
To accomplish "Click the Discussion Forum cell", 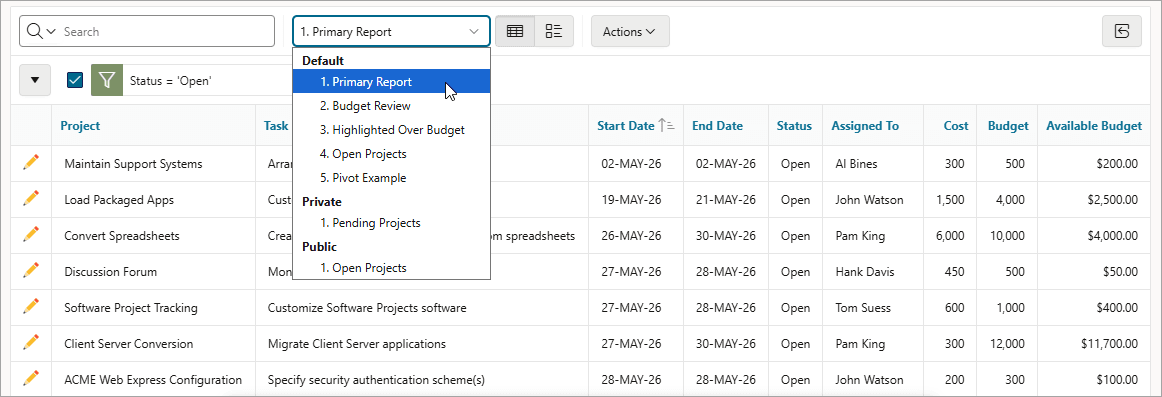I will (153, 272).
